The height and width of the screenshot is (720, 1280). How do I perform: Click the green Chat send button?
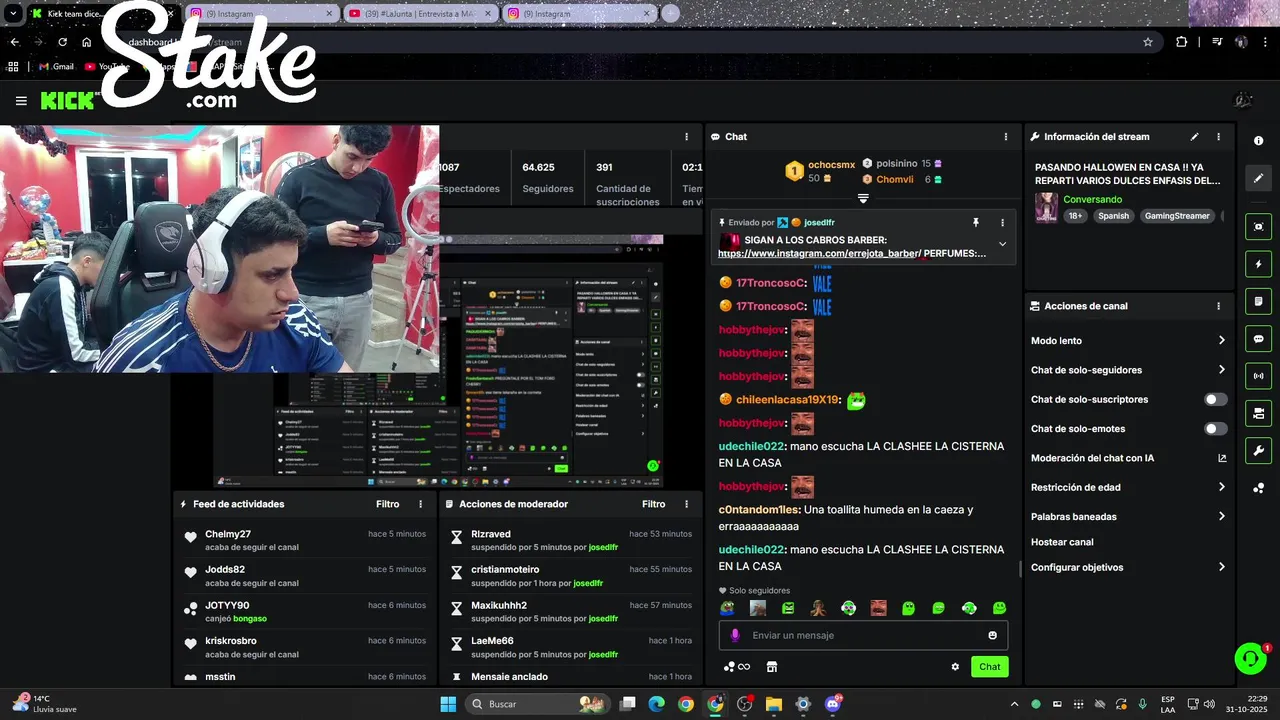[989, 667]
